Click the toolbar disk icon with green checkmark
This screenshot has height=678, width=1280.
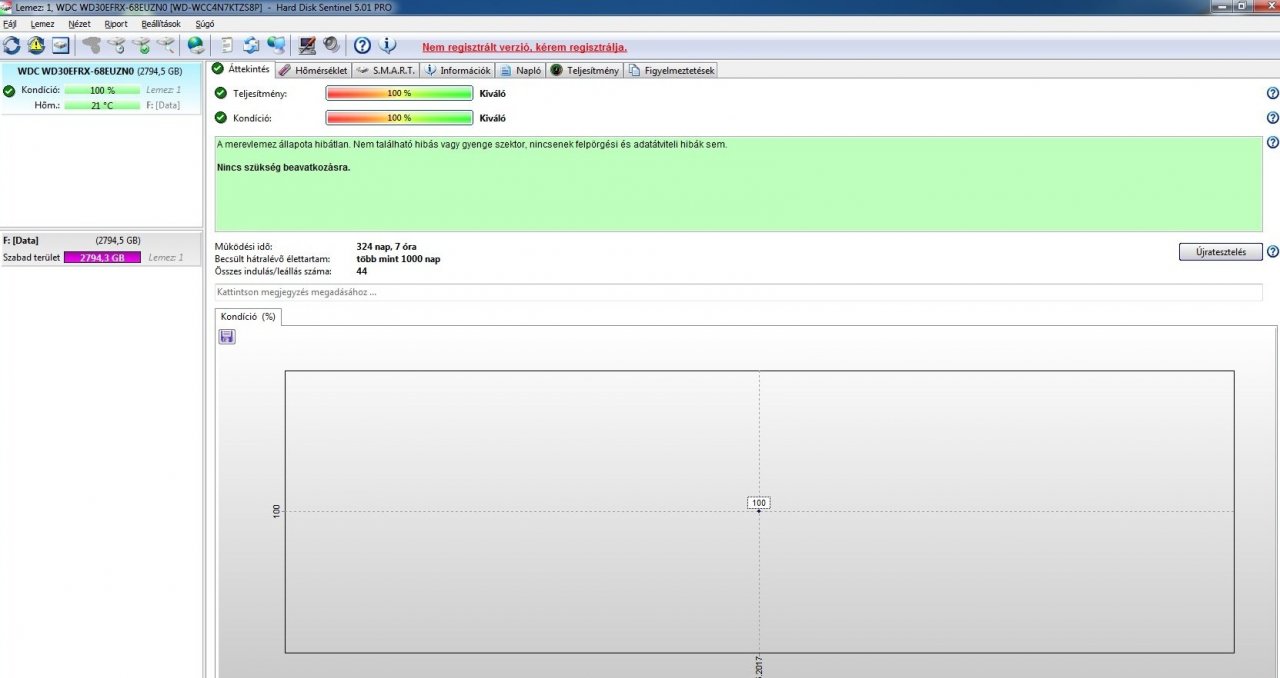coord(140,45)
